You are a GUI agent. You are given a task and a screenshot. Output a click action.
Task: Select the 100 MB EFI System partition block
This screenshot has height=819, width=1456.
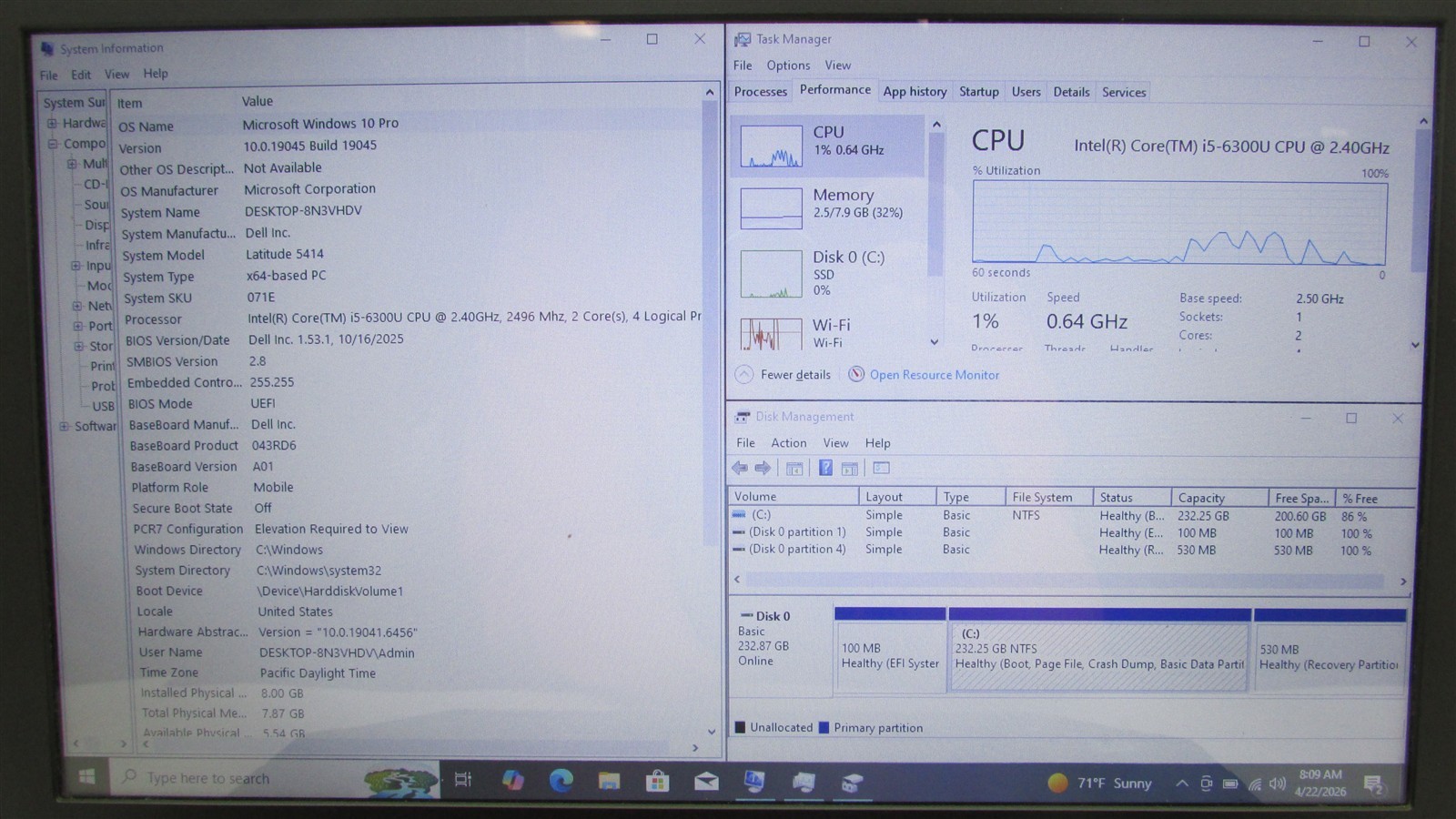coord(890,651)
